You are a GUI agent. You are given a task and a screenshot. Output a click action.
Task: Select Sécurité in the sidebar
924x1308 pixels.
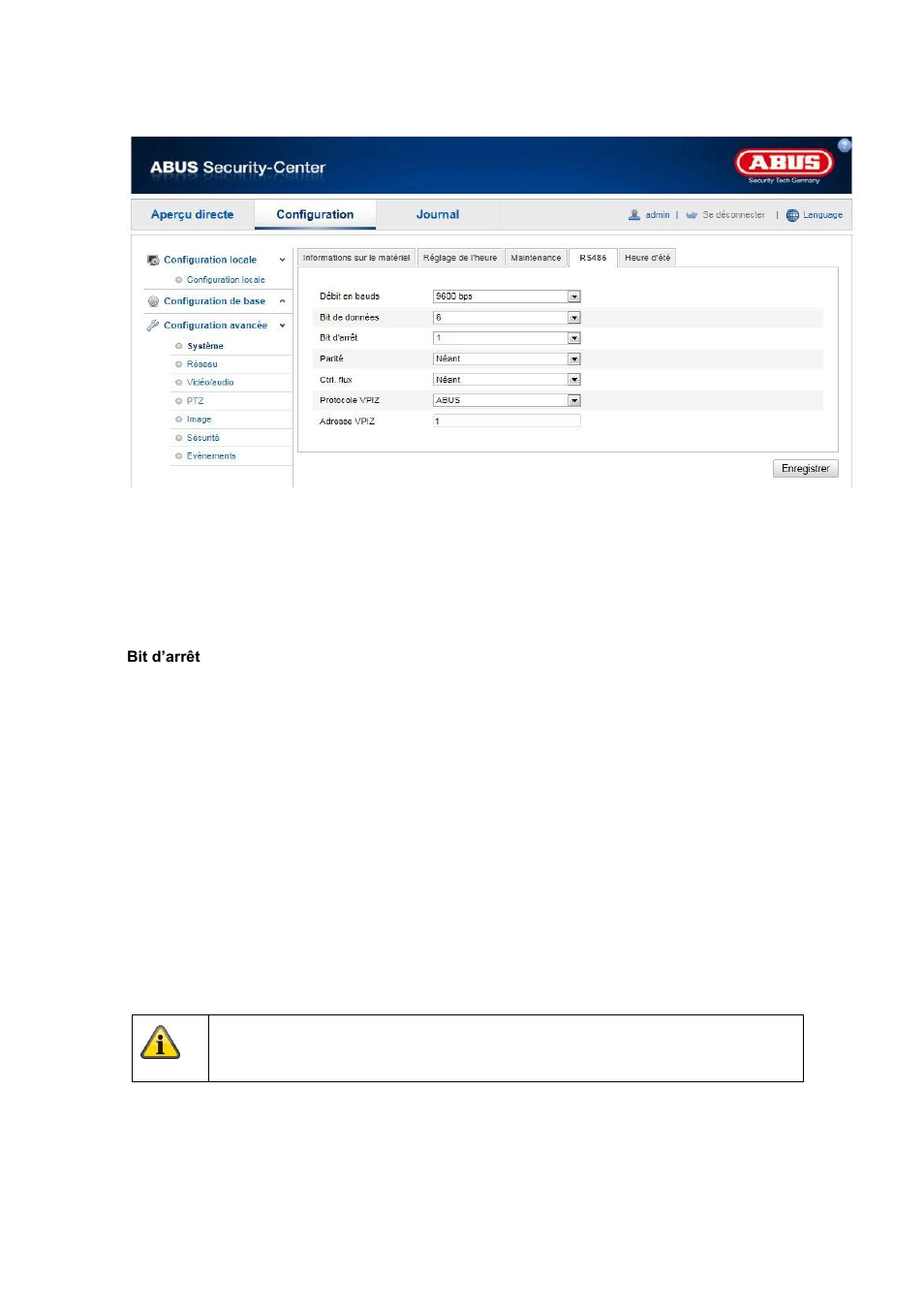click(202, 438)
